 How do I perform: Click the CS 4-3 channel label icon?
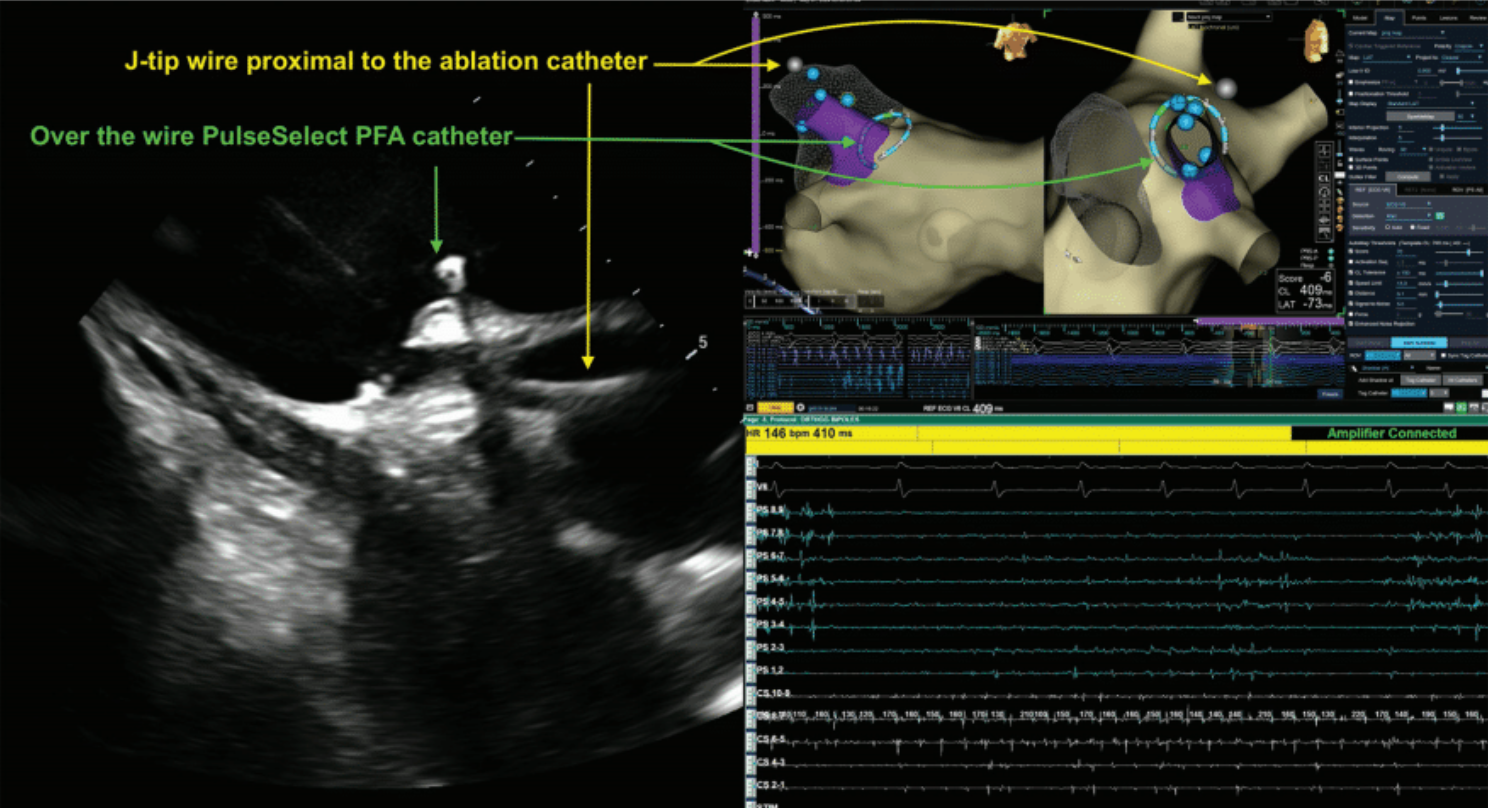(x=751, y=763)
